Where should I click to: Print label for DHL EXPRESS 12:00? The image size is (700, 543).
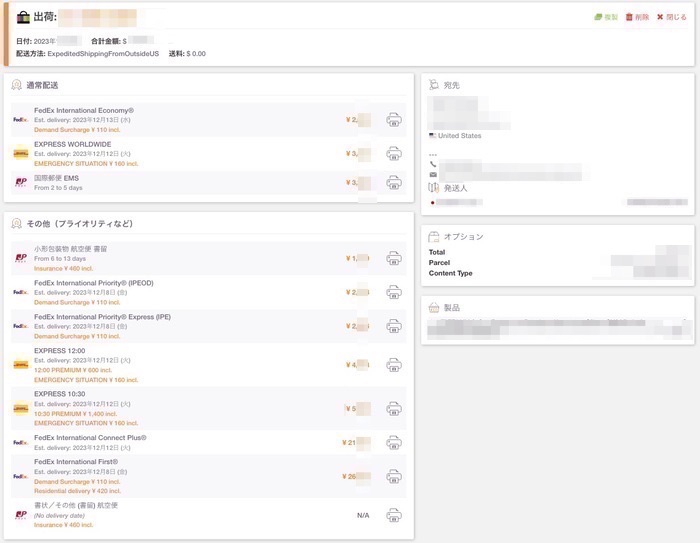[394, 365]
